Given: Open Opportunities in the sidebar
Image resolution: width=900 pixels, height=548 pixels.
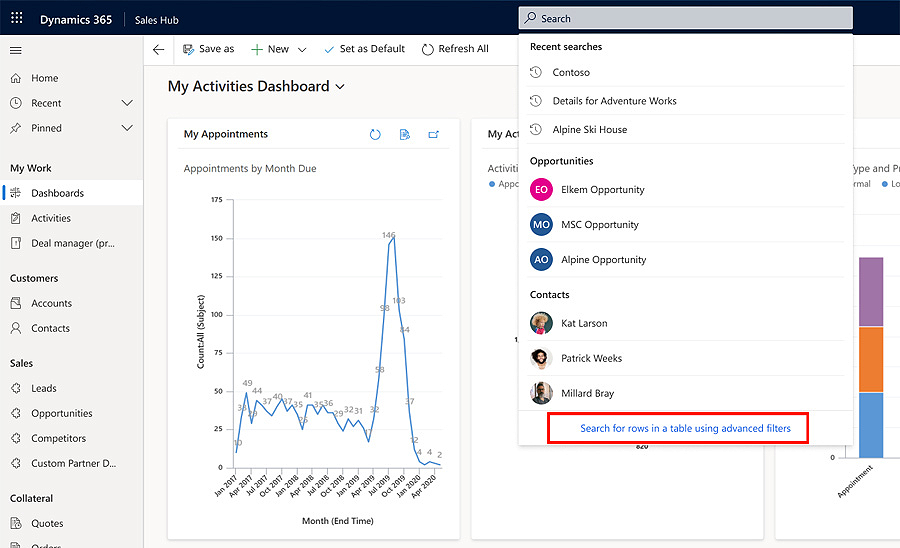Looking at the screenshot, I should tap(71, 413).
